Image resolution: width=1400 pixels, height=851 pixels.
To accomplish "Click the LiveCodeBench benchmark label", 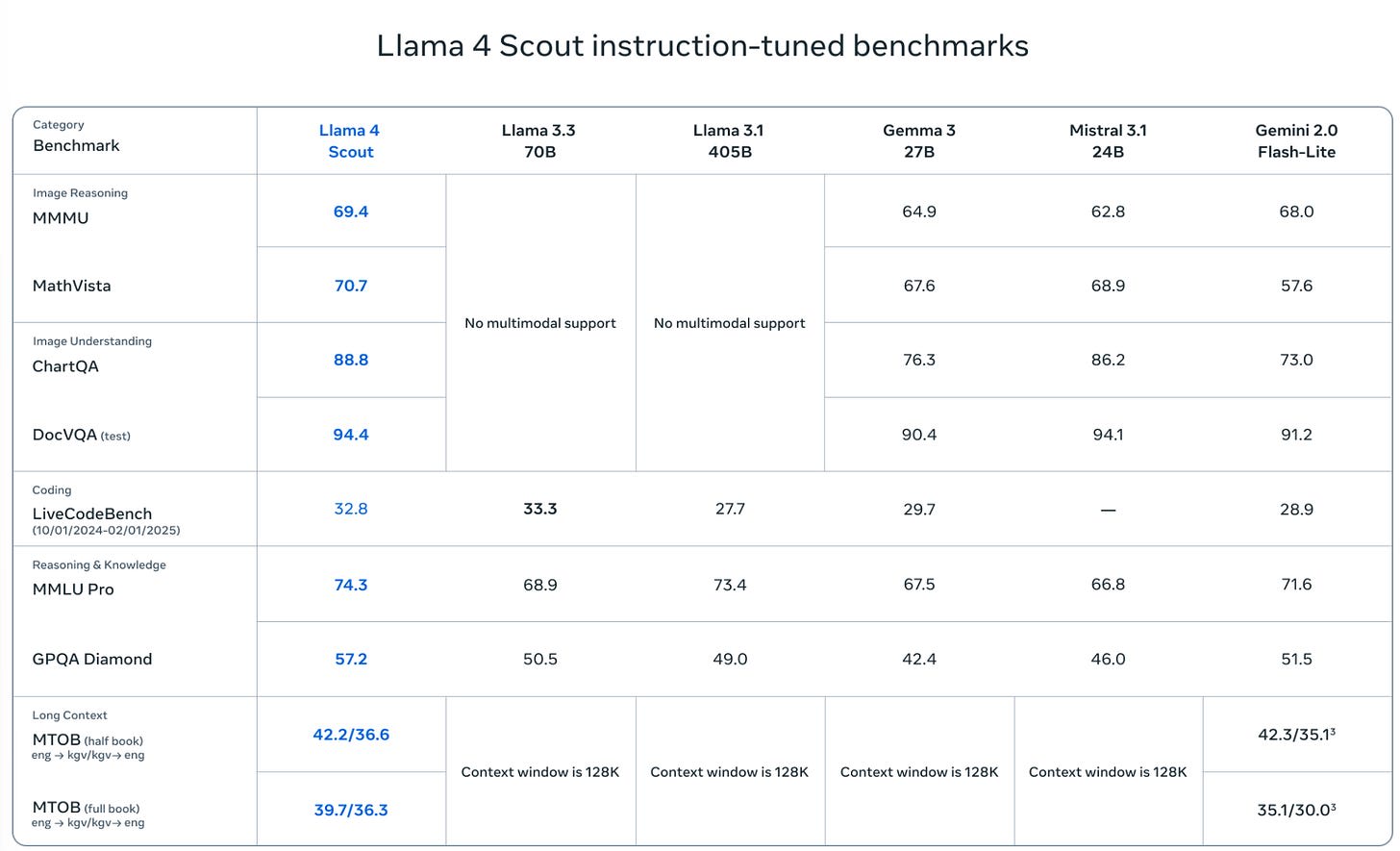I will (x=92, y=513).
